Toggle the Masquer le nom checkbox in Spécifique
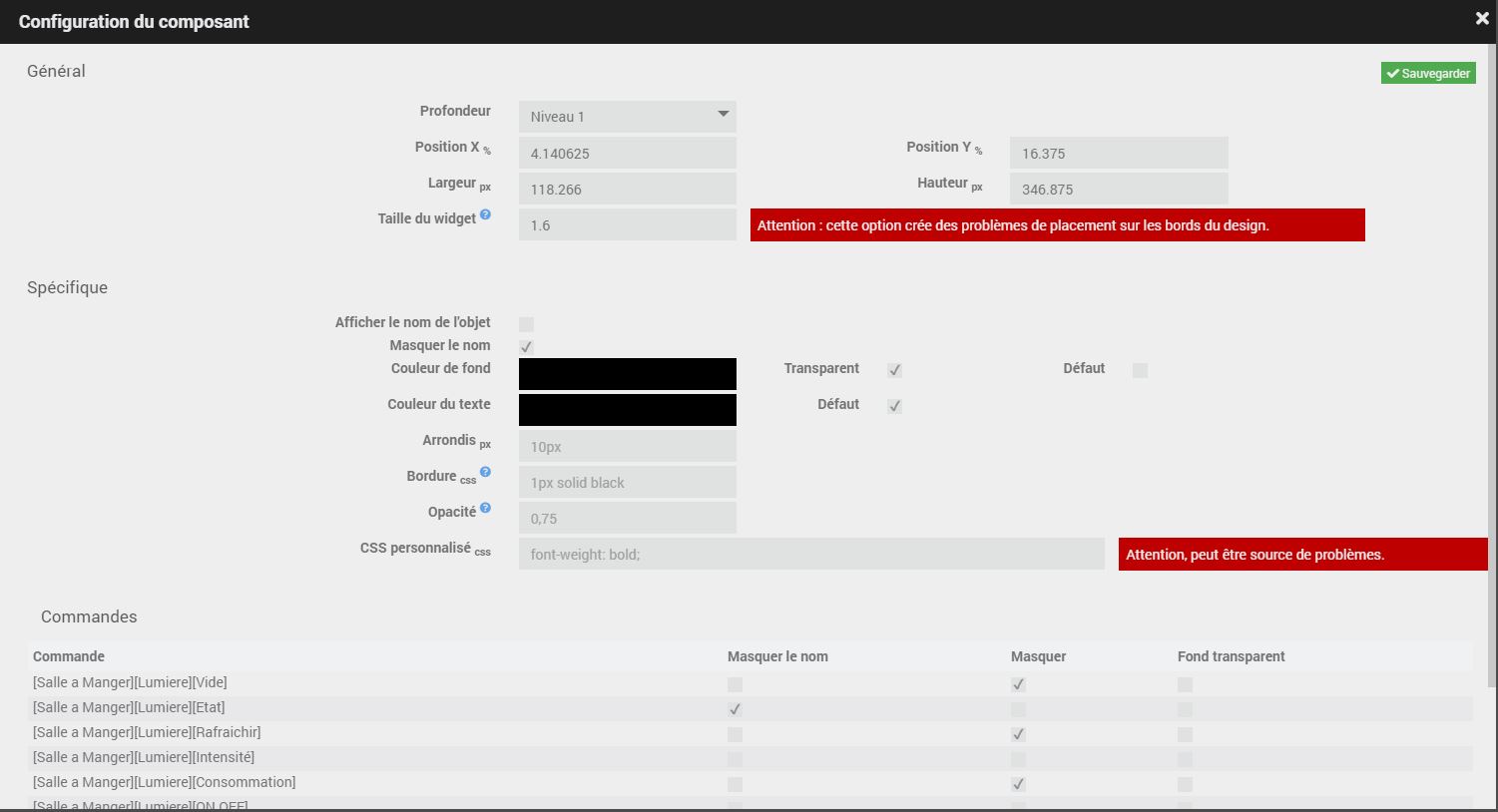The height and width of the screenshot is (812, 1498). pos(526,347)
